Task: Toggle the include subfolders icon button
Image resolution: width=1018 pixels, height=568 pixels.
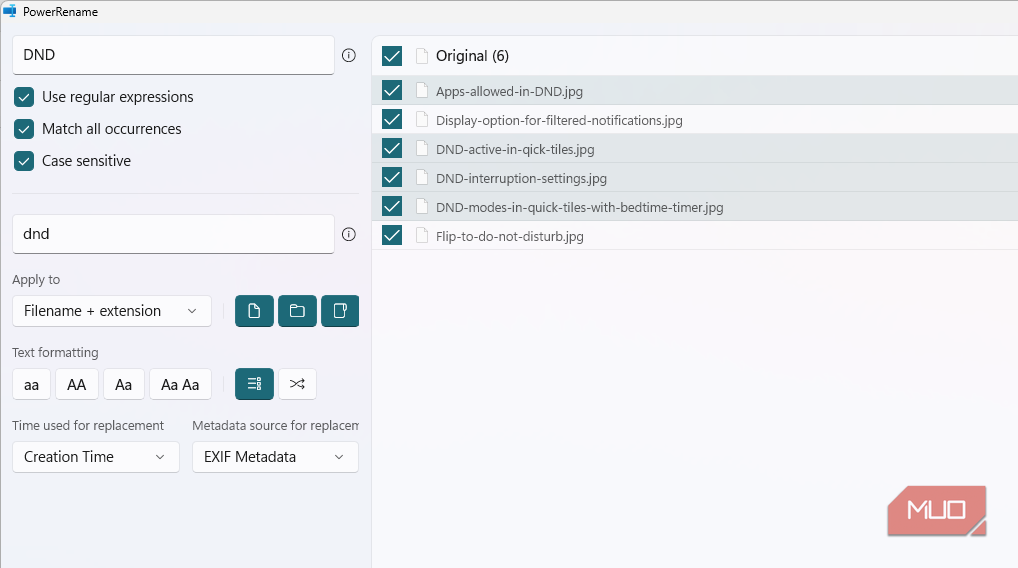Action: pyautogui.click(x=340, y=311)
